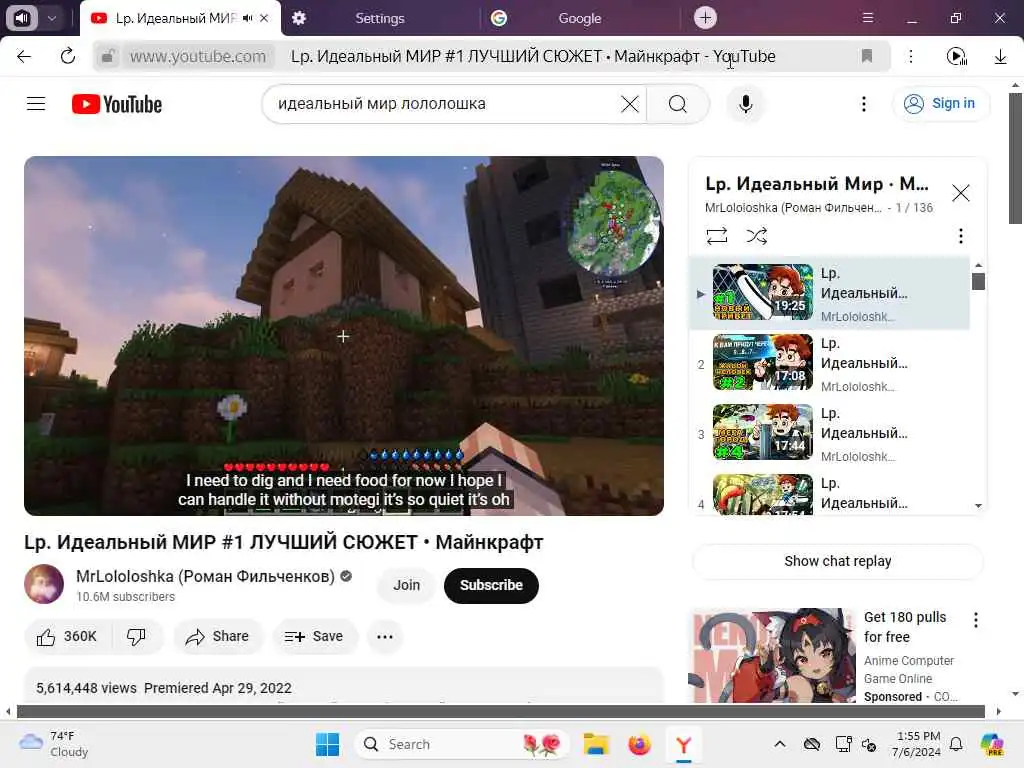Open File Explorer from taskbar

596,744
